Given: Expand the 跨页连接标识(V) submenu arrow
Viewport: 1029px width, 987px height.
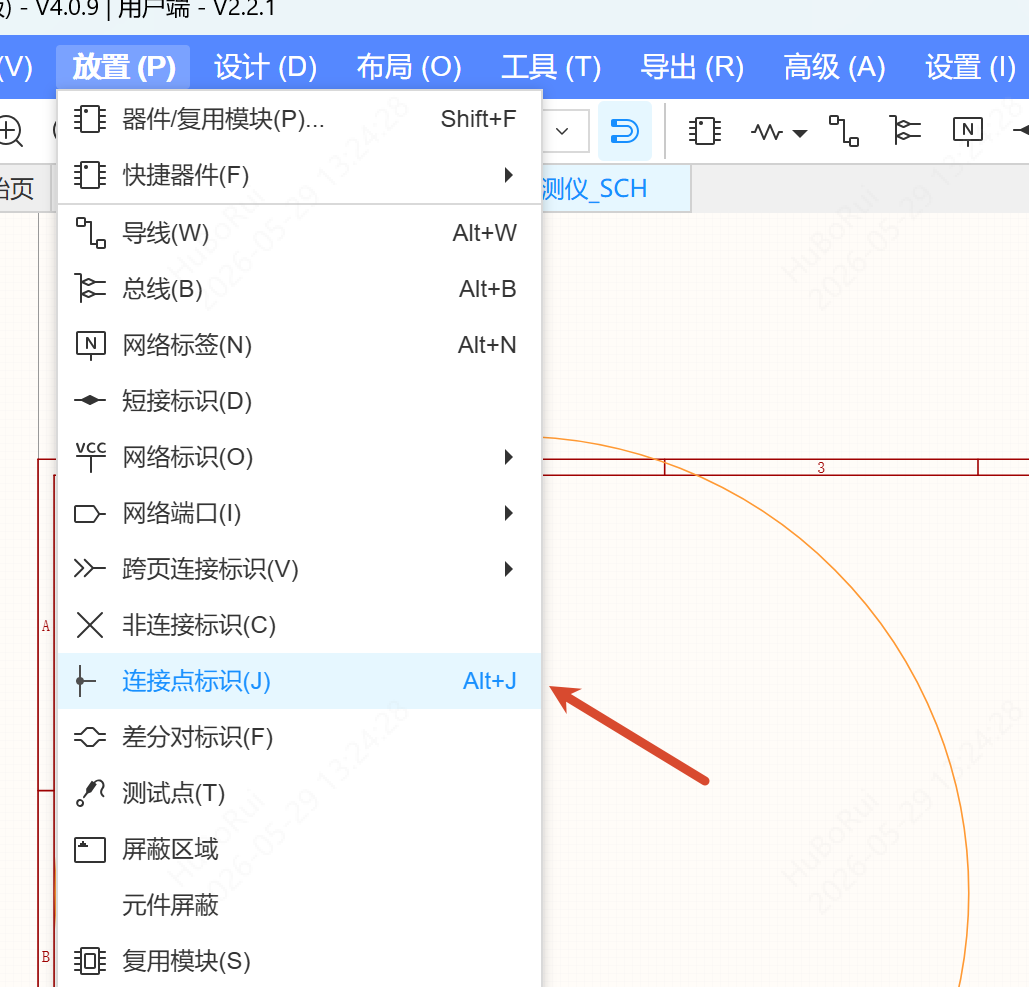Looking at the screenshot, I should 508,569.
